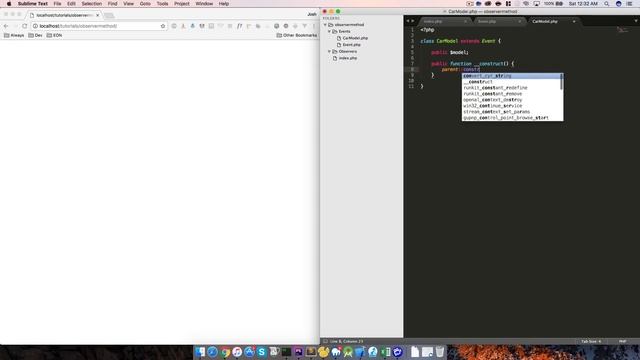Open the Always bookmarks folder
This screenshot has width=640, height=360.
click(14, 36)
